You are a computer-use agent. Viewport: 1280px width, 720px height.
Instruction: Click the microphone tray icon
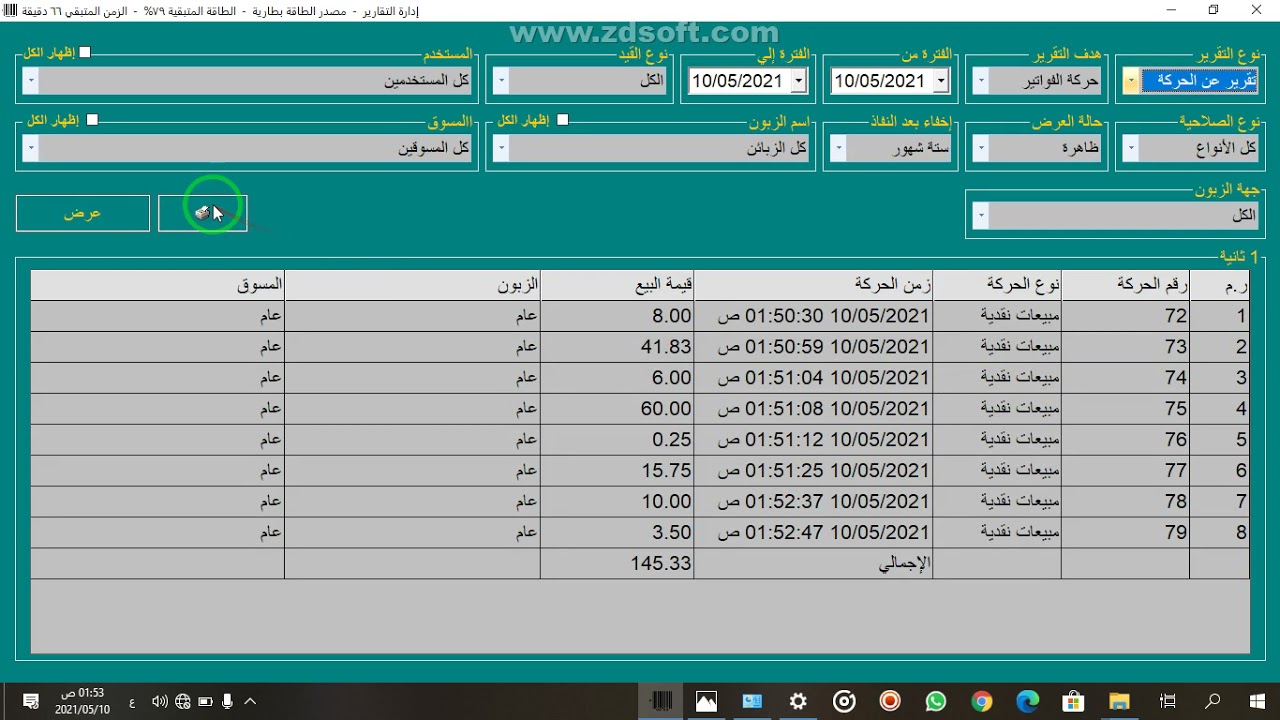click(x=228, y=701)
